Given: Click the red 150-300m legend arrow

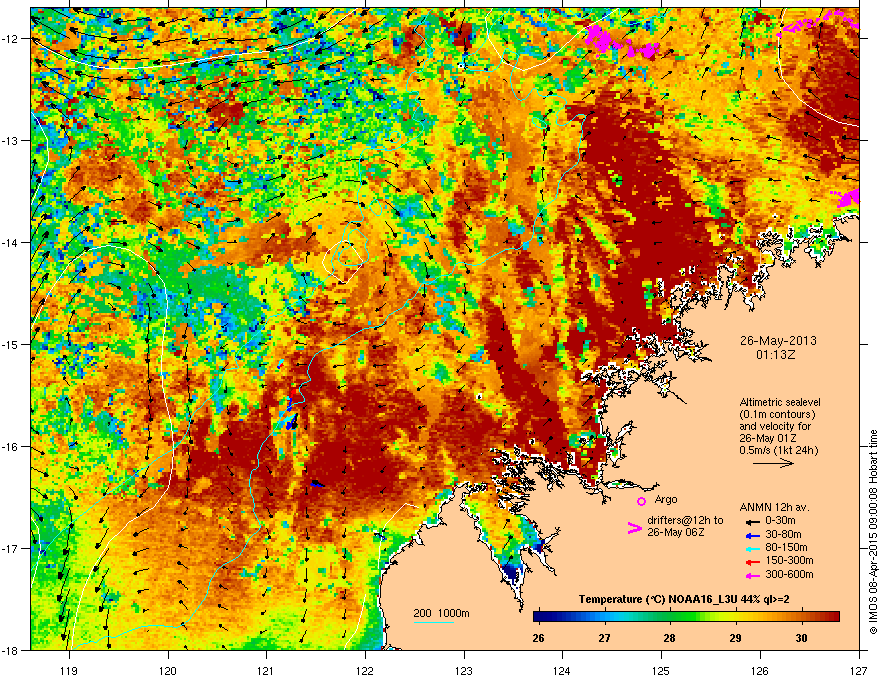Looking at the screenshot, I should pyautogui.click(x=752, y=562).
